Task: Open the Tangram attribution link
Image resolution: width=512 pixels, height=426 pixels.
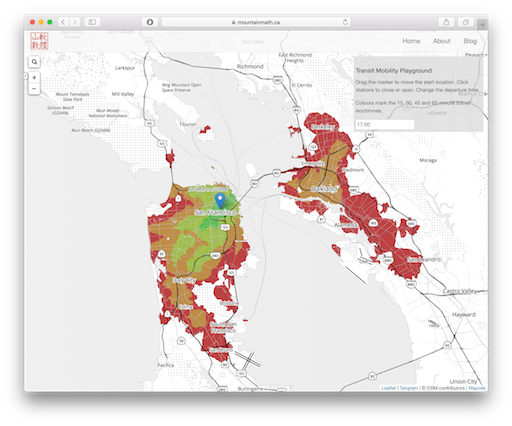Action: click(x=408, y=388)
